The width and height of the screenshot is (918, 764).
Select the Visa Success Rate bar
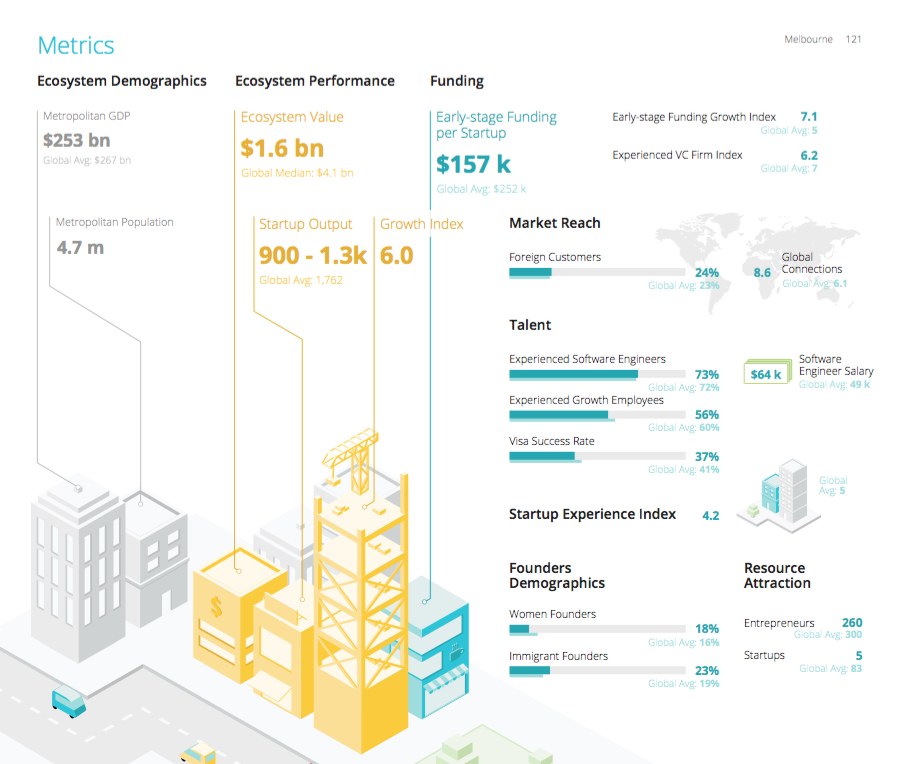597,456
